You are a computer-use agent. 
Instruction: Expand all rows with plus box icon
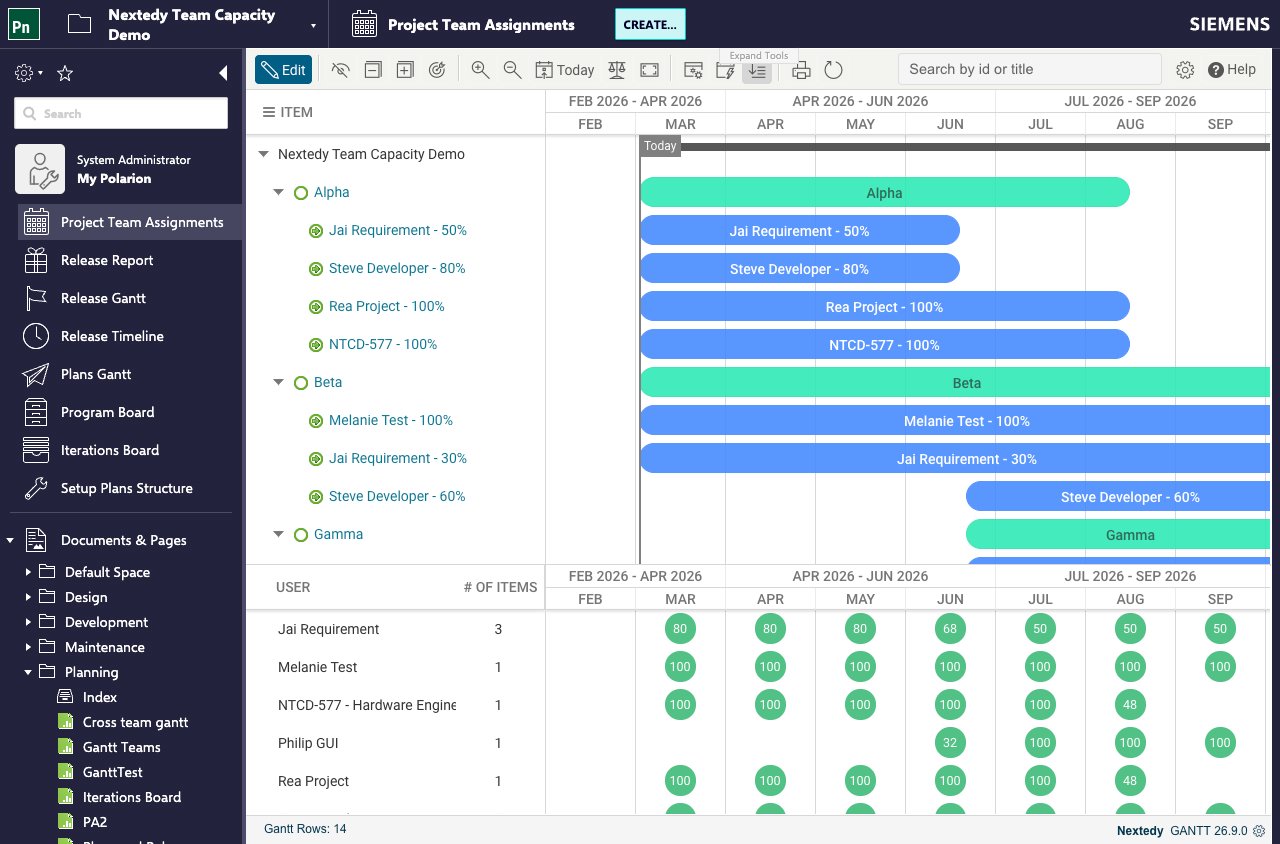pyautogui.click(x=404, y=70)
